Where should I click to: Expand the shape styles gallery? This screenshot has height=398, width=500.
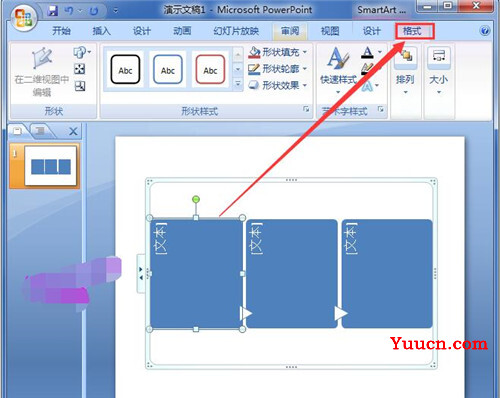click(x=238, y=84)
